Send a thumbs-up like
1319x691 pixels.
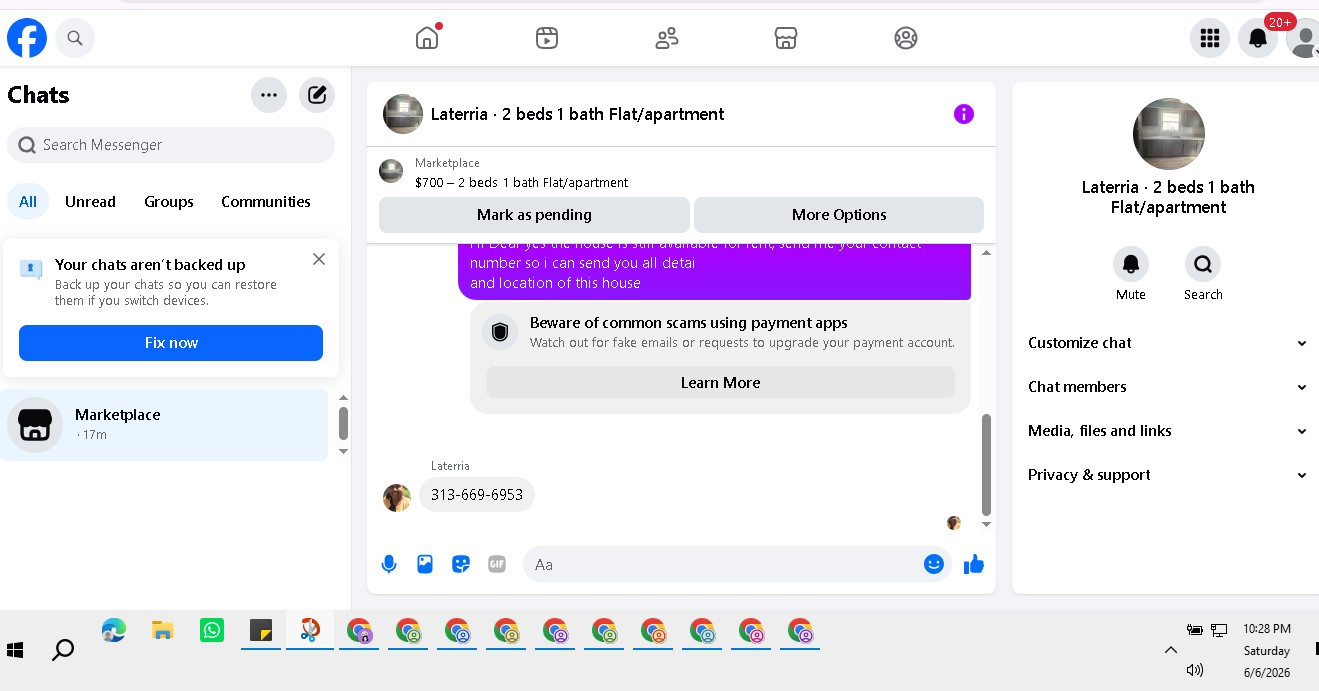tap(974, 564)
